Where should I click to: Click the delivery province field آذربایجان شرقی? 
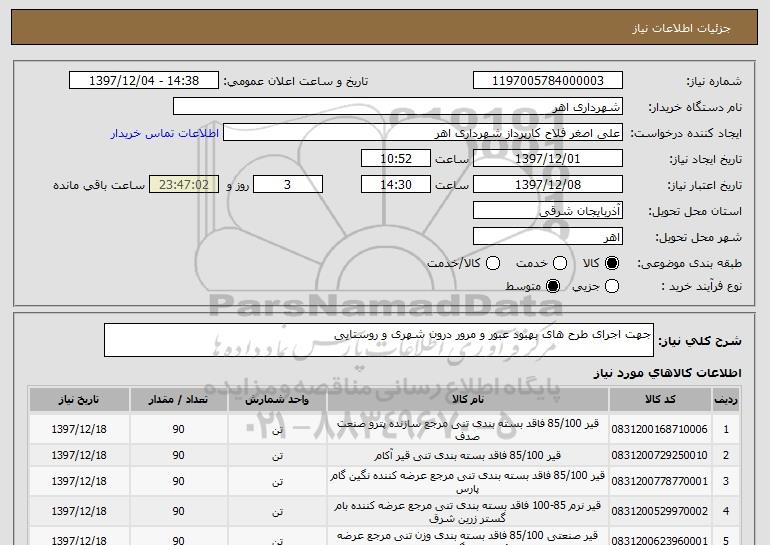click(548, 211)
